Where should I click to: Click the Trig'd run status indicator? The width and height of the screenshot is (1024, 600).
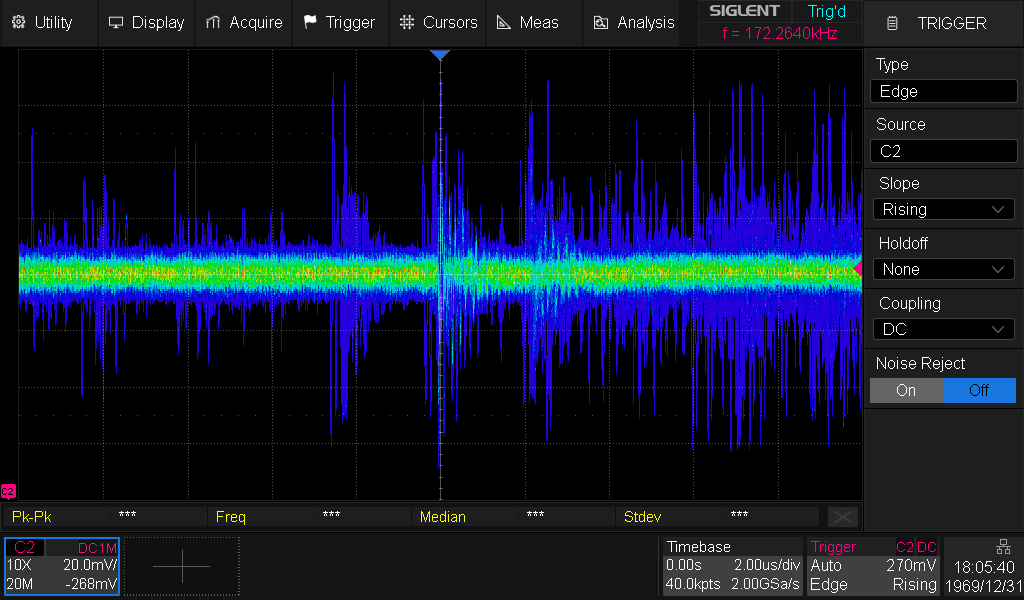tap(826, 11)
